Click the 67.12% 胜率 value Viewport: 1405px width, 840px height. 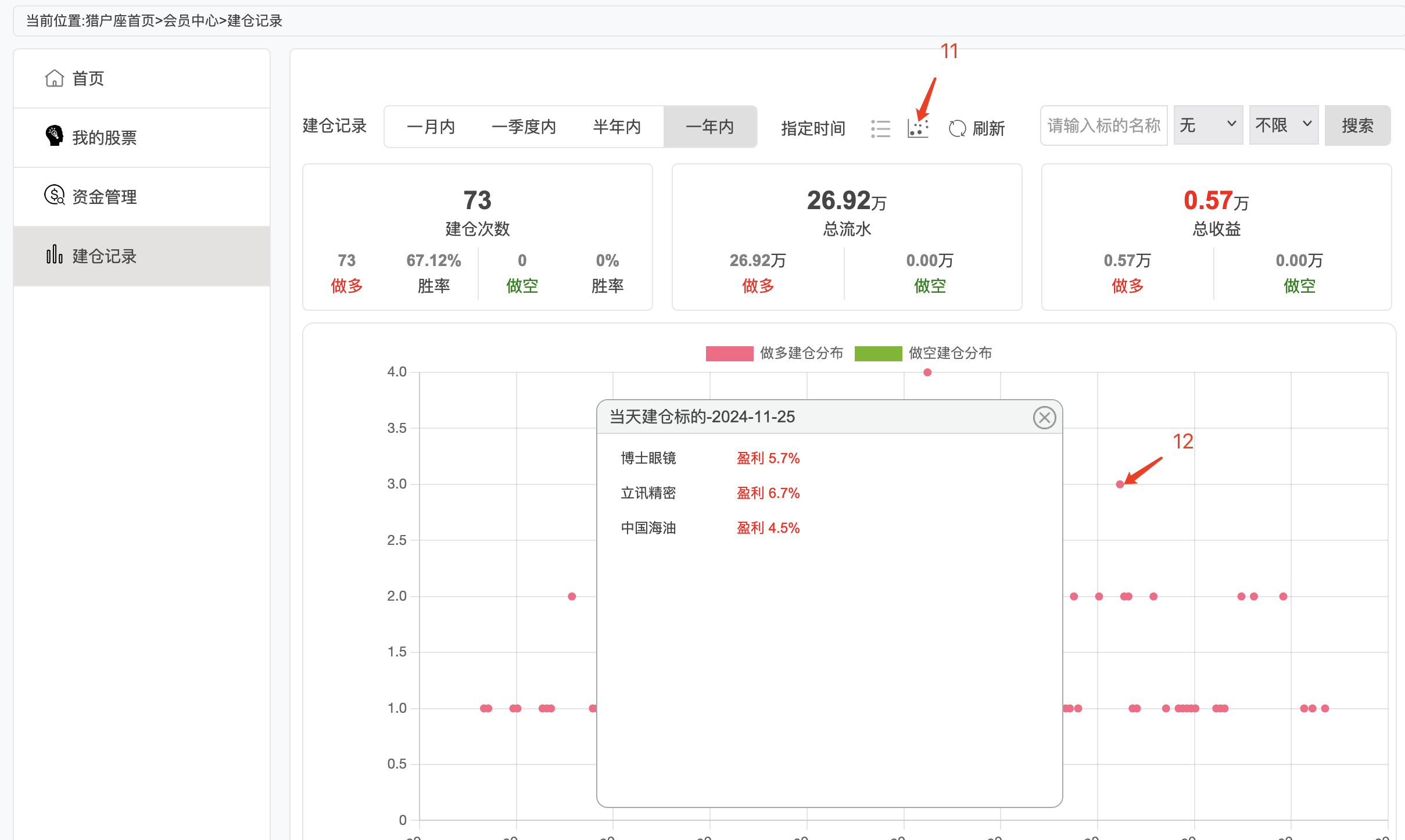click(x=433, y=260)
